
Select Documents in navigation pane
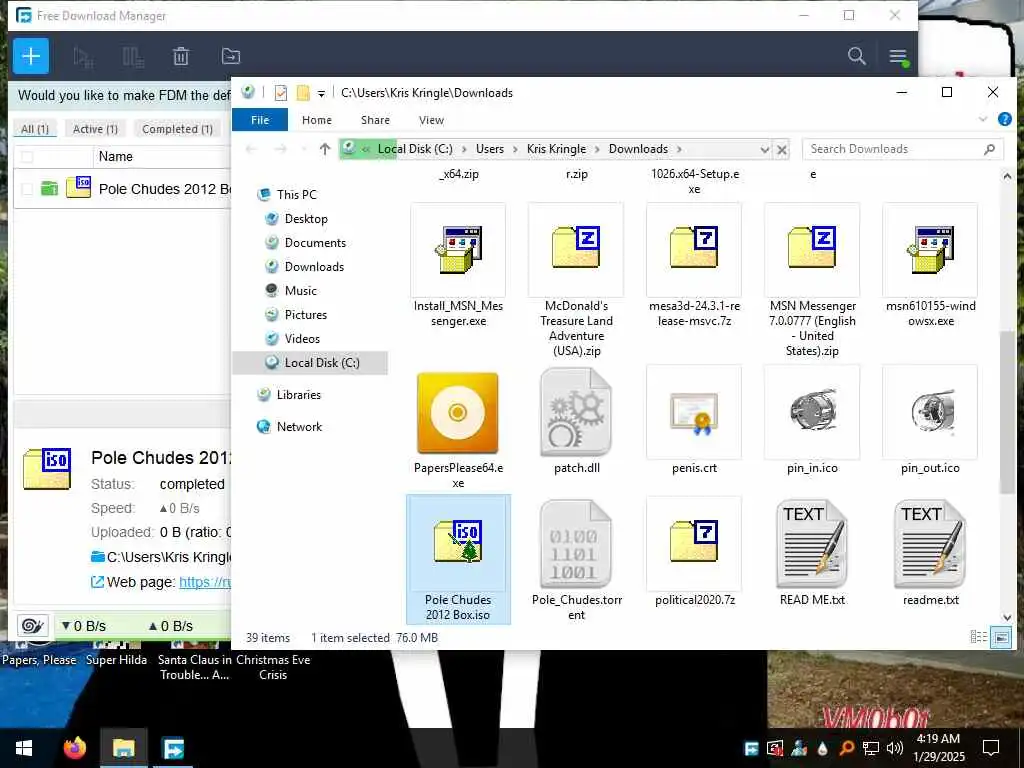pos(315,243)
